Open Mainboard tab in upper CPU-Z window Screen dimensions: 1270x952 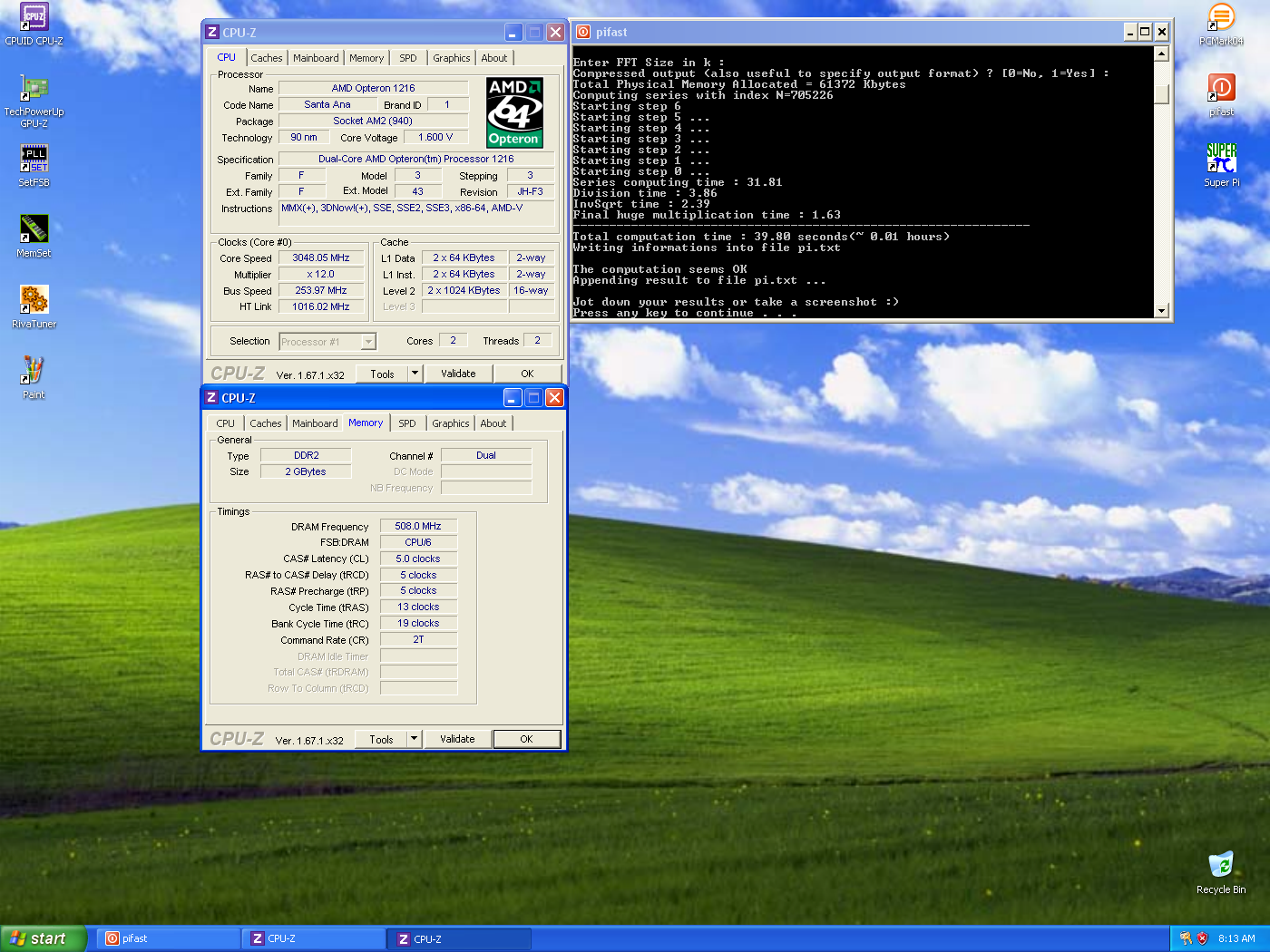tap(316, 58)
